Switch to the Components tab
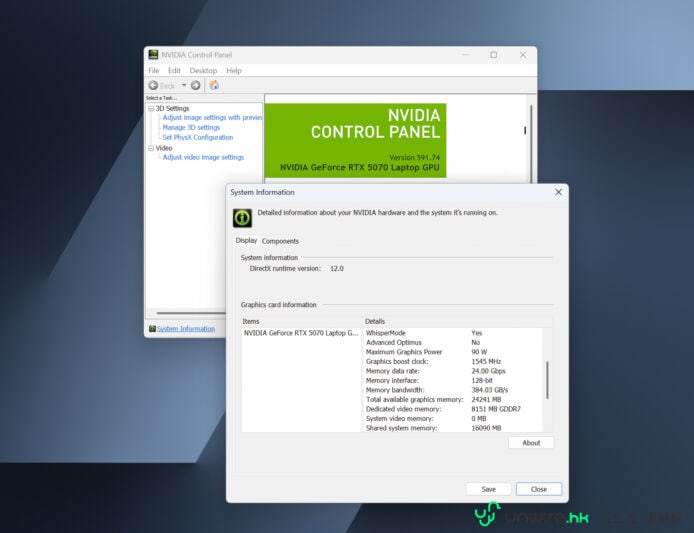Image resolution: width=694 pixels, height=533 pixels. pyautogui.click(x=280, y=241)
